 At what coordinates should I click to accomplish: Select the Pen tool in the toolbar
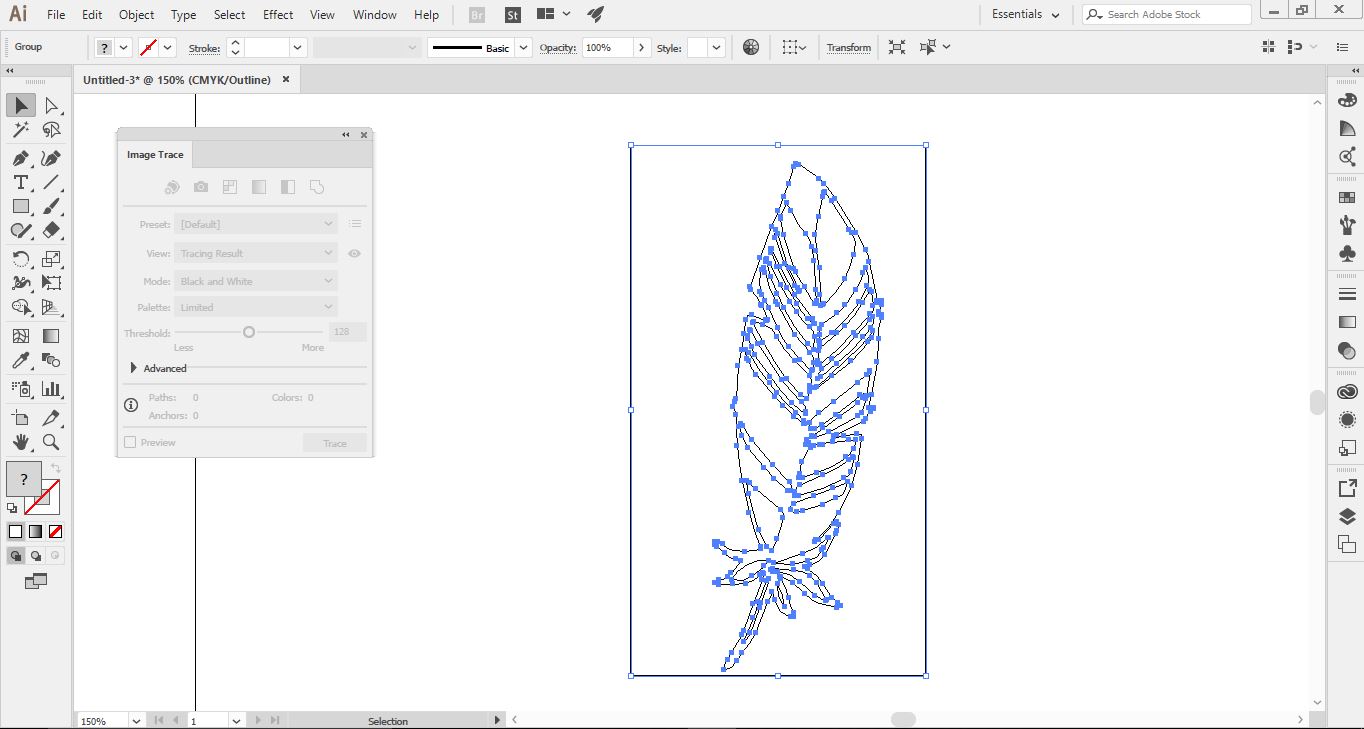pos(21,157)
